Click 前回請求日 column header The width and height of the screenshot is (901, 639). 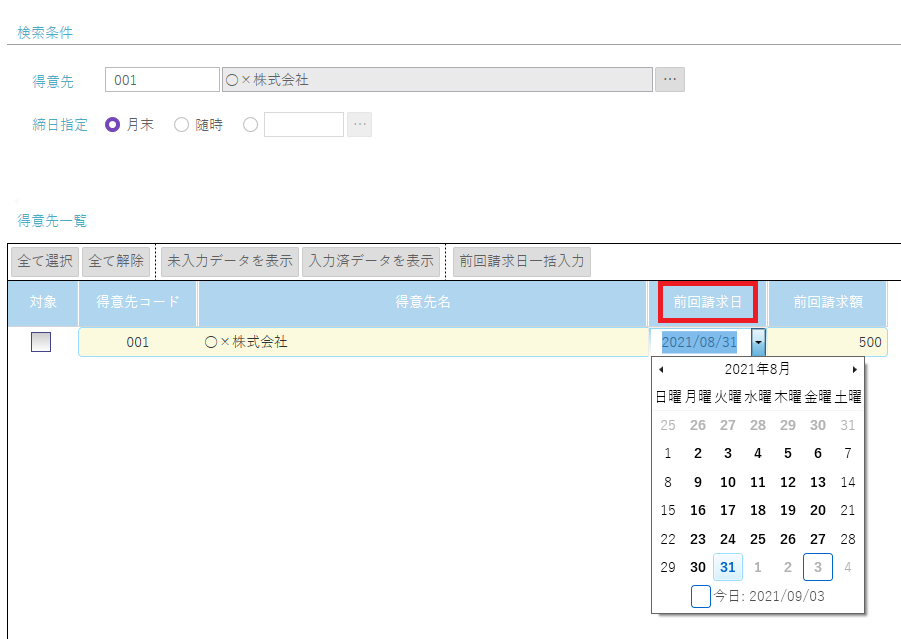tap(708, 302)
